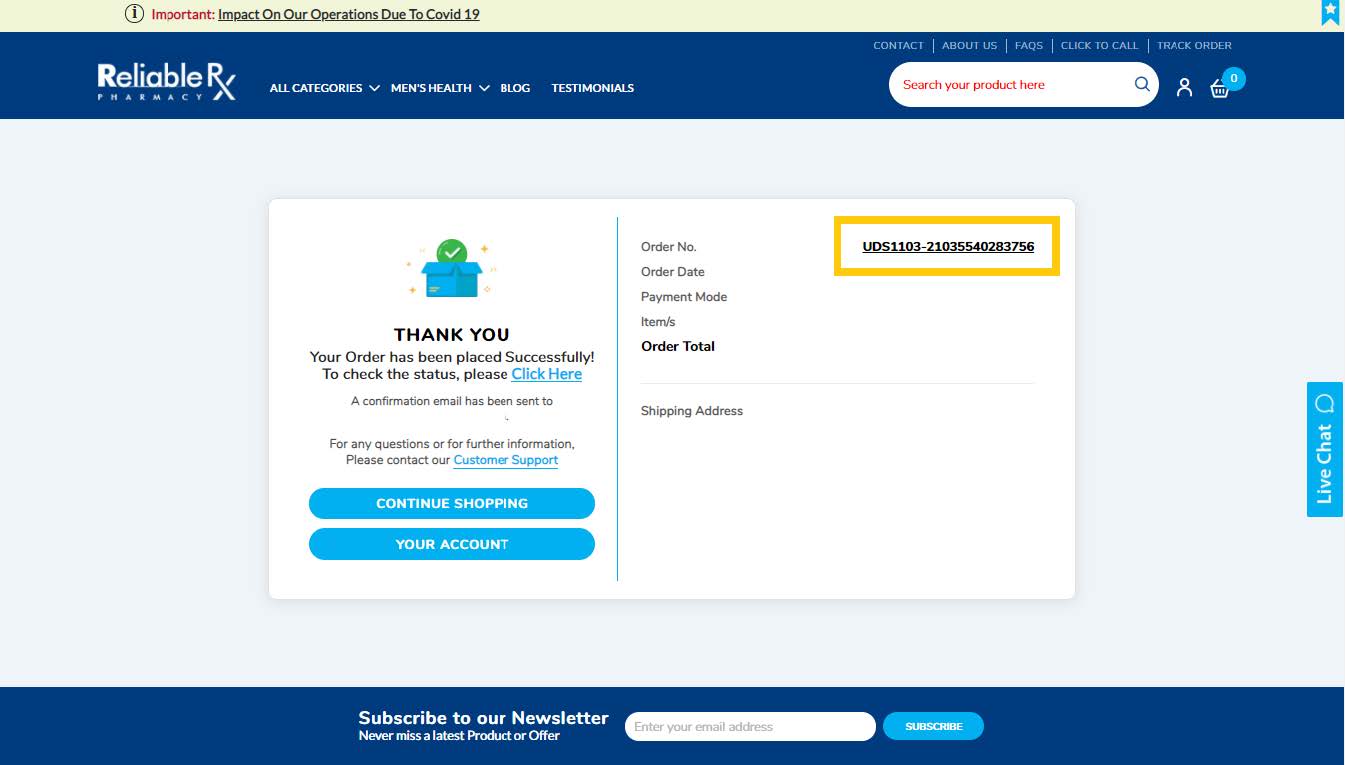1345x765 pixels.
Task: Open the shopping basket icon
Action: 1220,88
